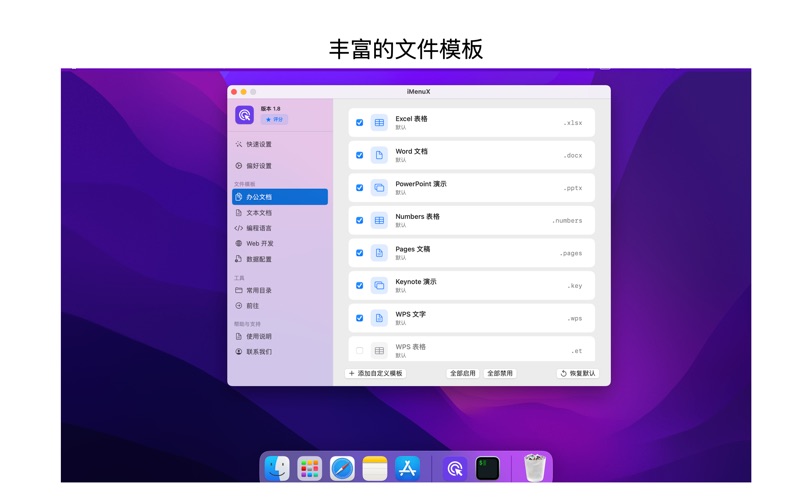
Task: Open Terminal from the Dock
Action: point(487,468)
